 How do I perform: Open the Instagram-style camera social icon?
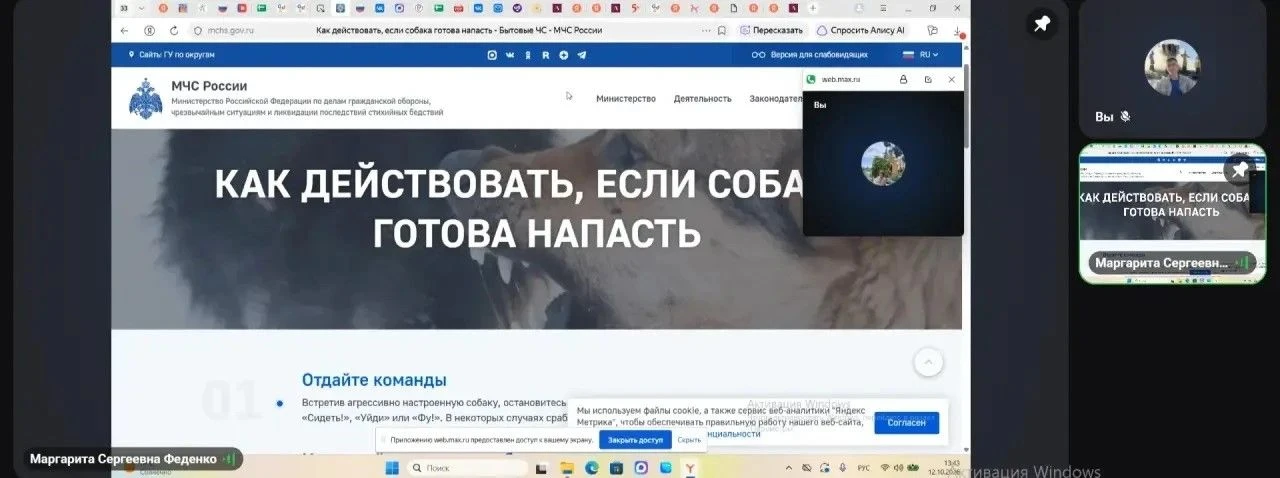click(x=491, y=54)
